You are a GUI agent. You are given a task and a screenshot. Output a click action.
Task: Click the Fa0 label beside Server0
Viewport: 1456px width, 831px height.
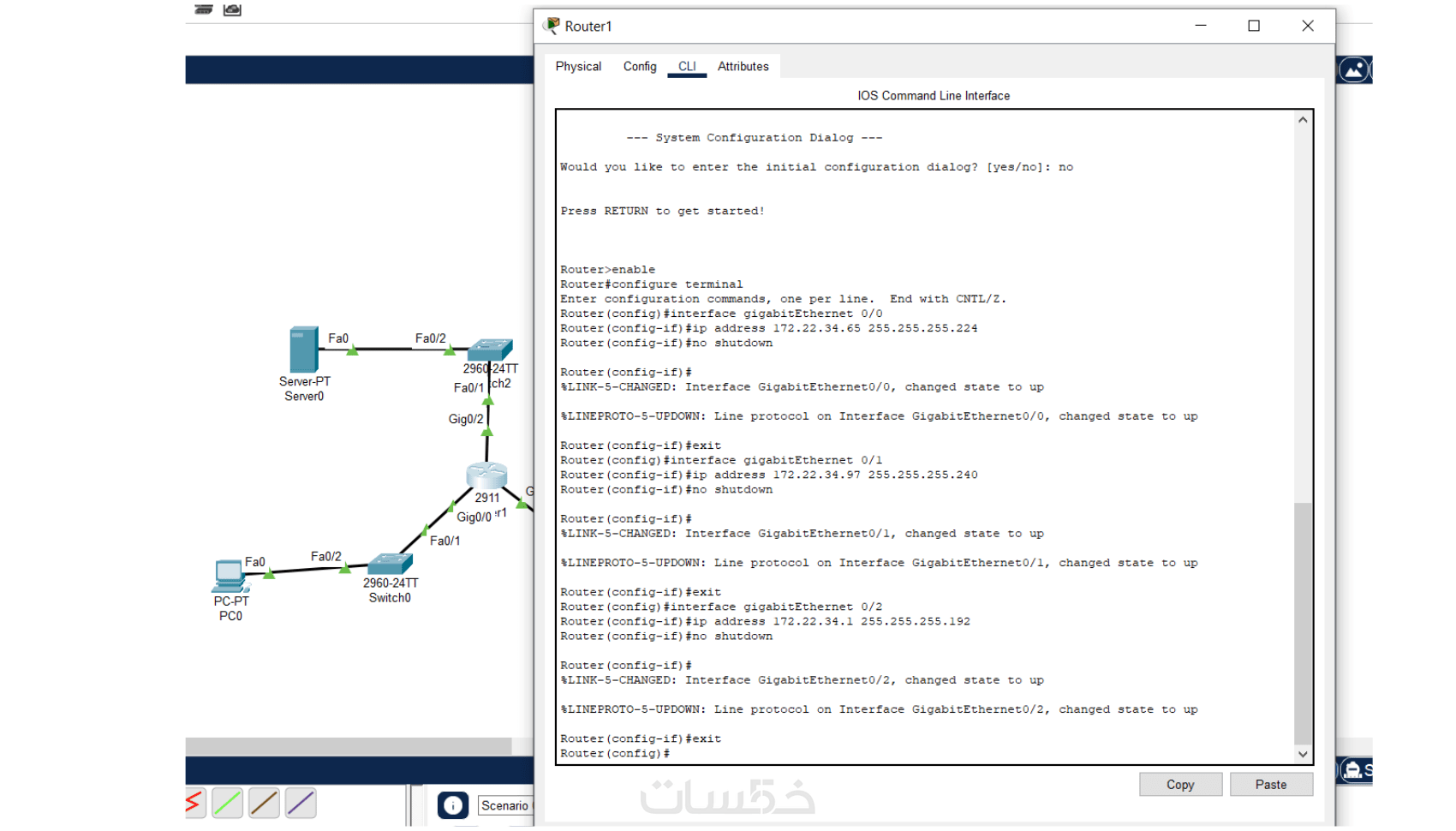pyautogui.click(x=338, y=338)
